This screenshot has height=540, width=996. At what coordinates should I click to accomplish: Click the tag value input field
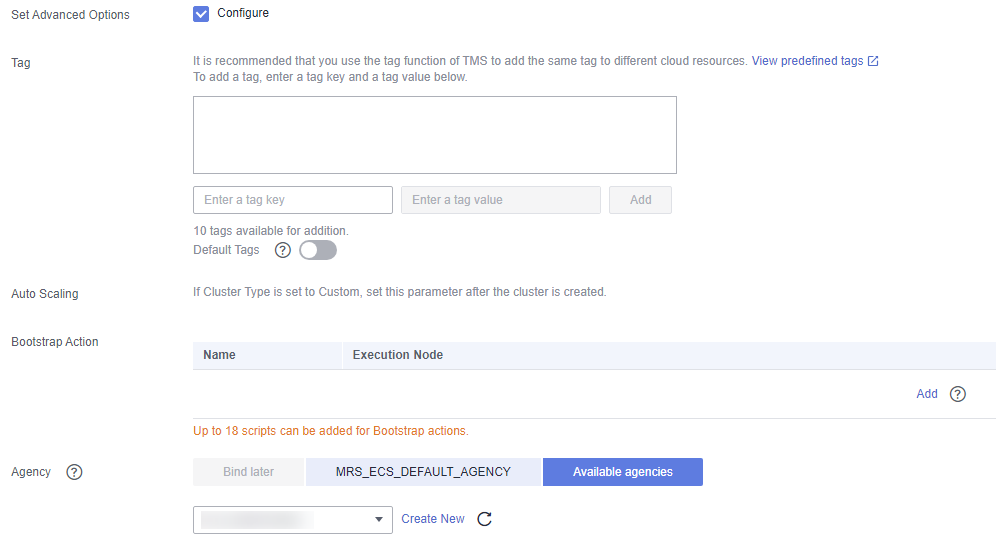pos(501,200)
